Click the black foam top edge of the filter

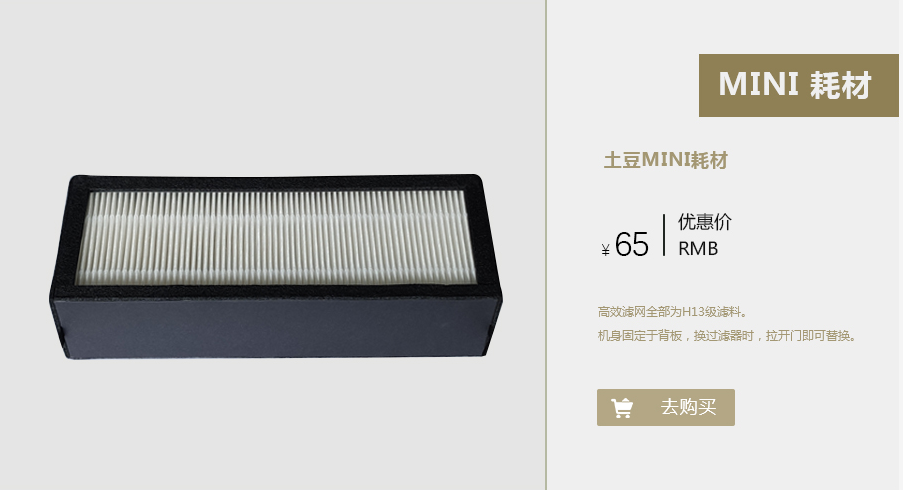(x=275, y=183)
